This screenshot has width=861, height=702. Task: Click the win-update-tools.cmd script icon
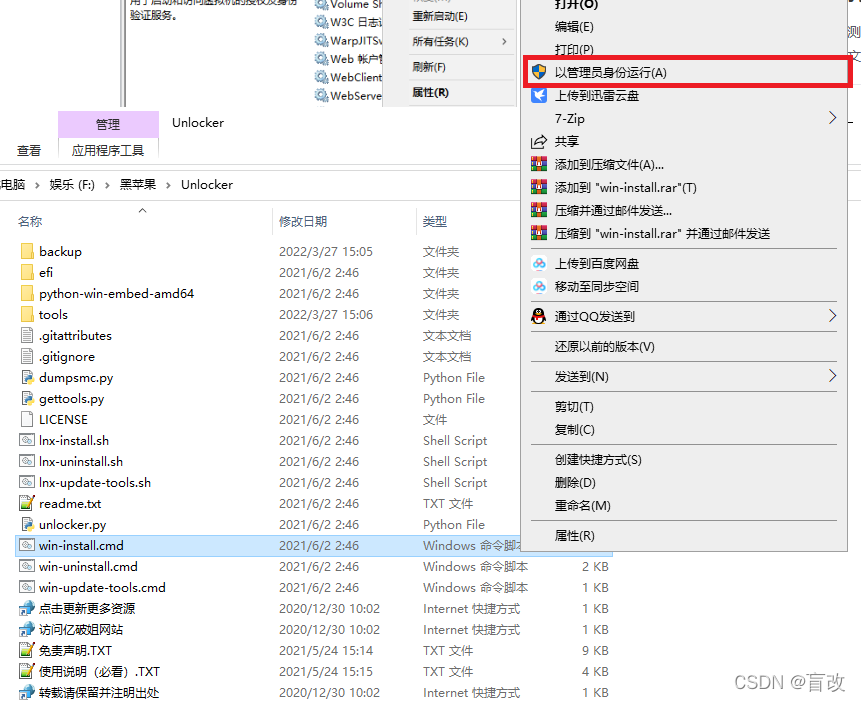(x=26, y=587)
